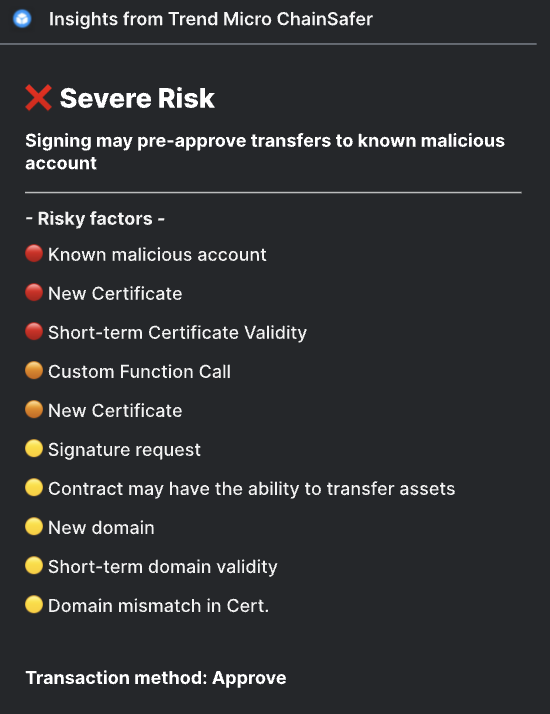The image size is (550, 714).
Task: Click the Trend Micro ChainSafer logo icon
Action: point(22,19)
